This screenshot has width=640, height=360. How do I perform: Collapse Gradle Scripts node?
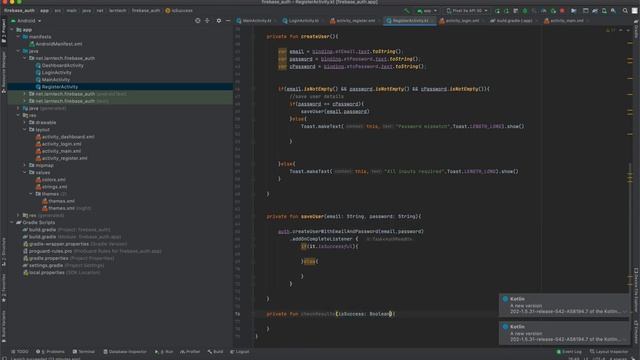pyautogui.click(x=12, y=222)
